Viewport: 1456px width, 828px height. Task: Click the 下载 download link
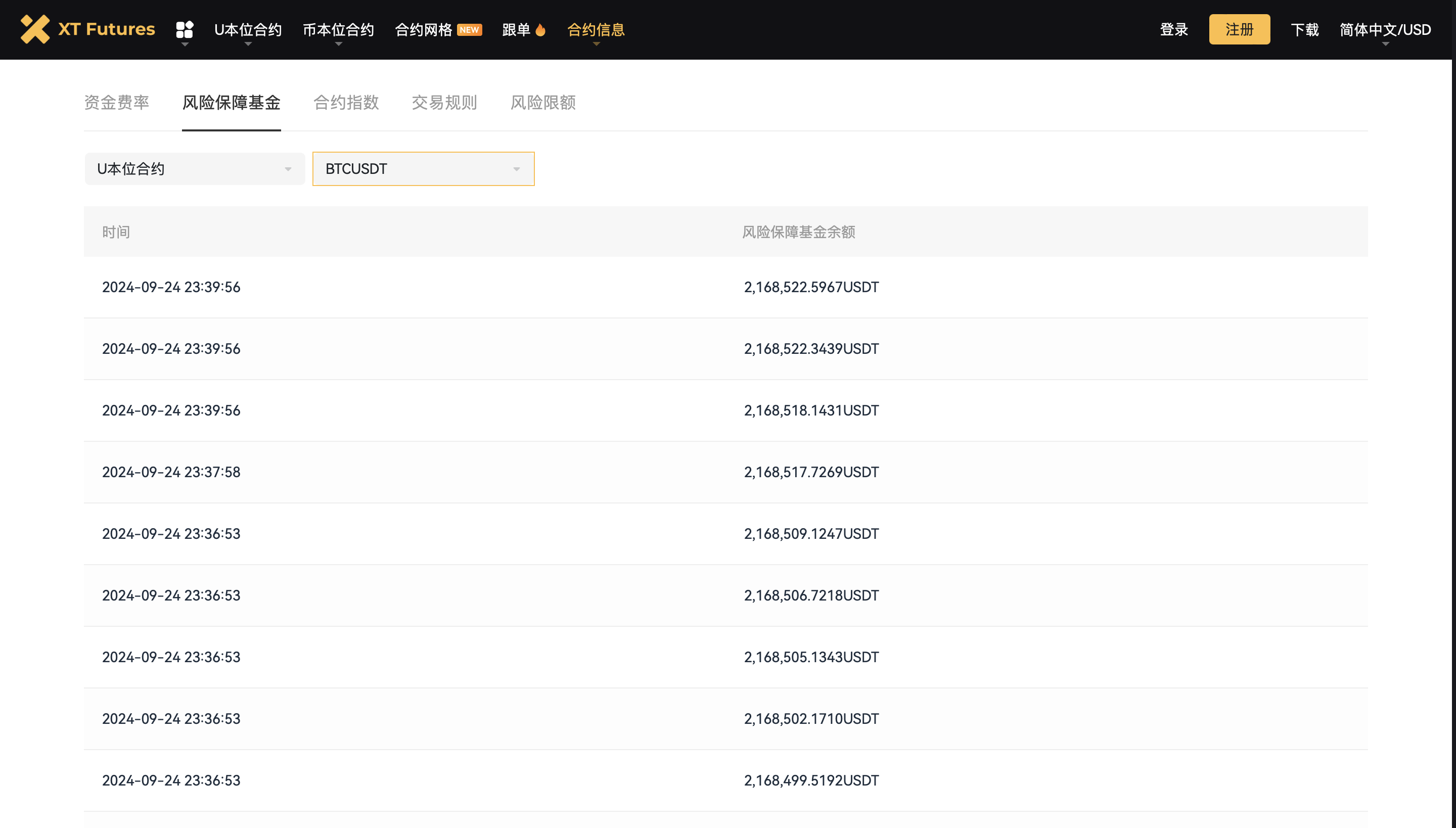(x=1304, y=29)
